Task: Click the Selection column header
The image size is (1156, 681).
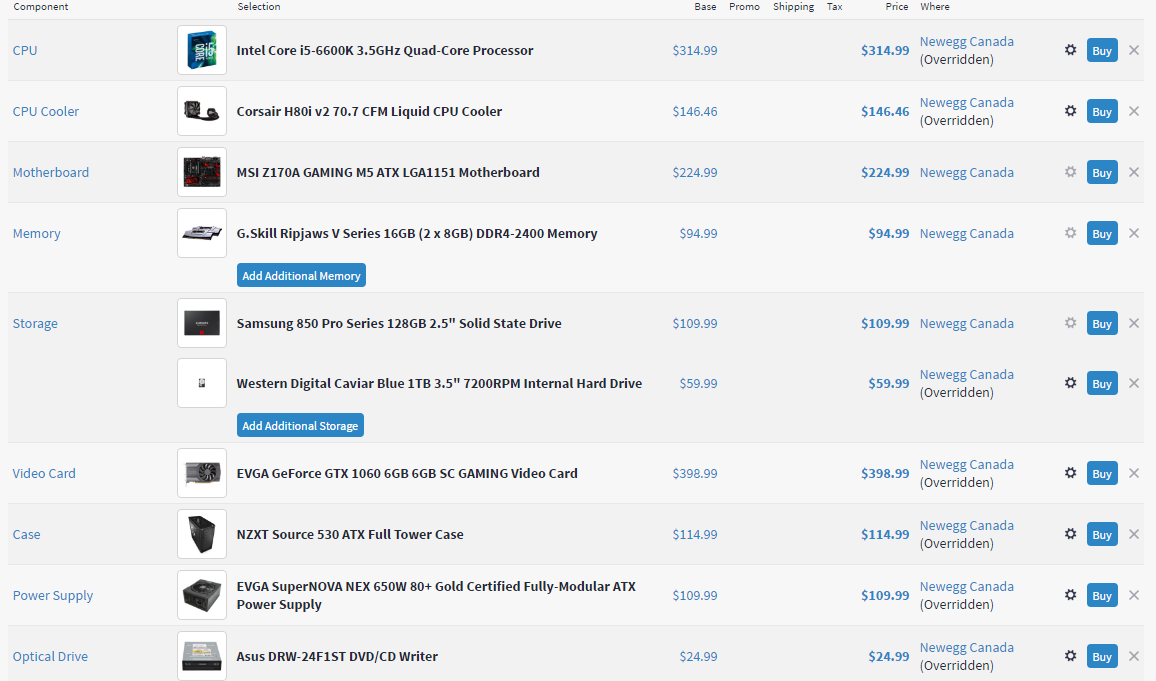Action: click(259, 7)
